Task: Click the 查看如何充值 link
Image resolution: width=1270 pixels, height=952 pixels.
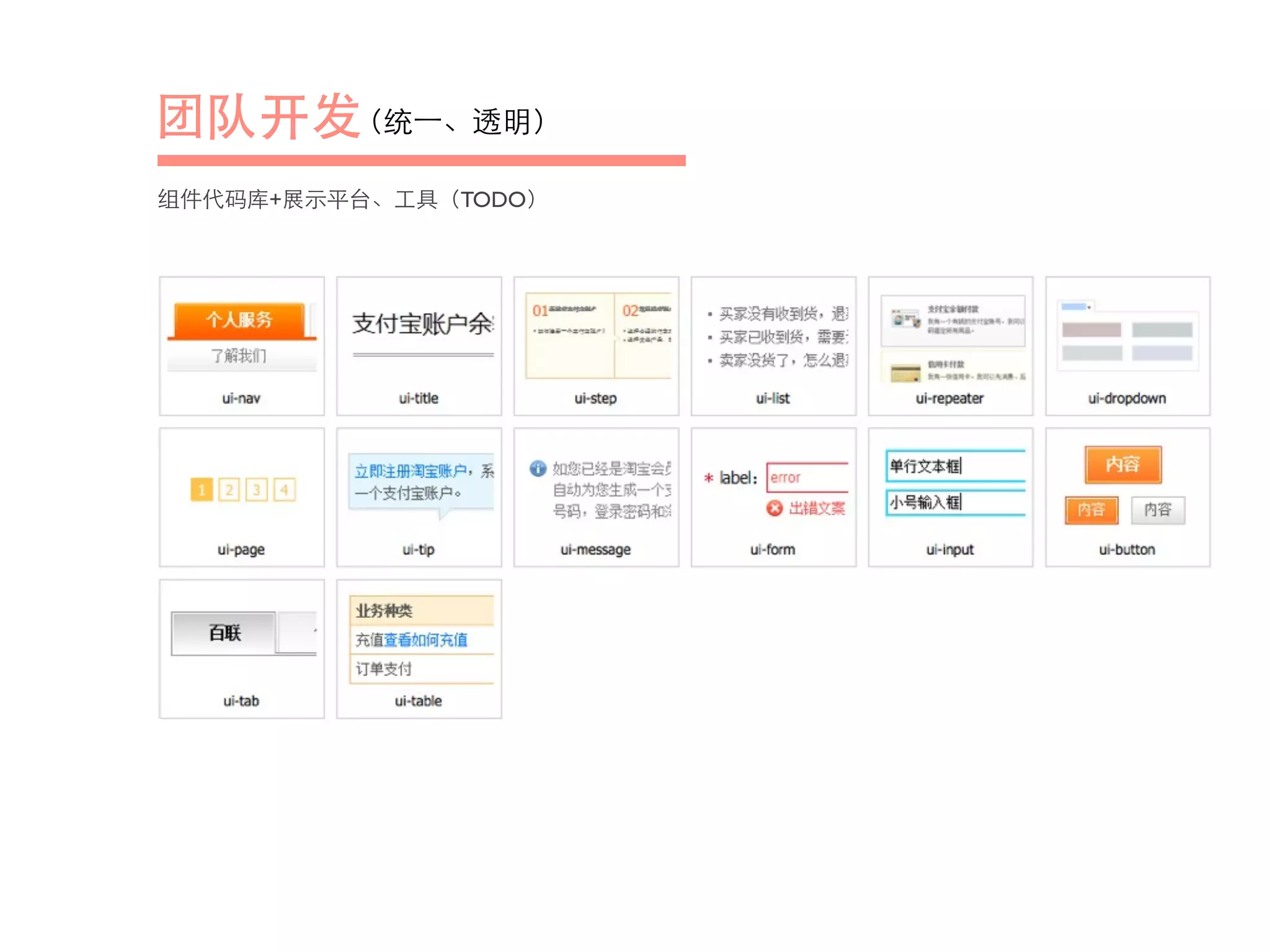Action: pos(425,640)
